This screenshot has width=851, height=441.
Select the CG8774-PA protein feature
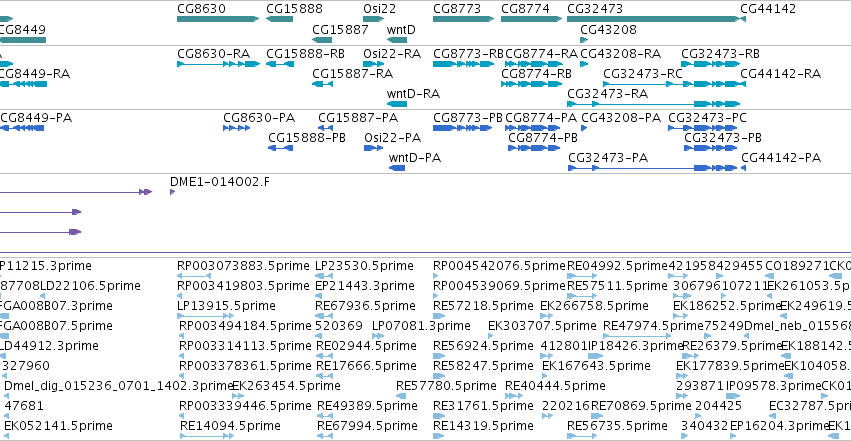coord(532,128)
